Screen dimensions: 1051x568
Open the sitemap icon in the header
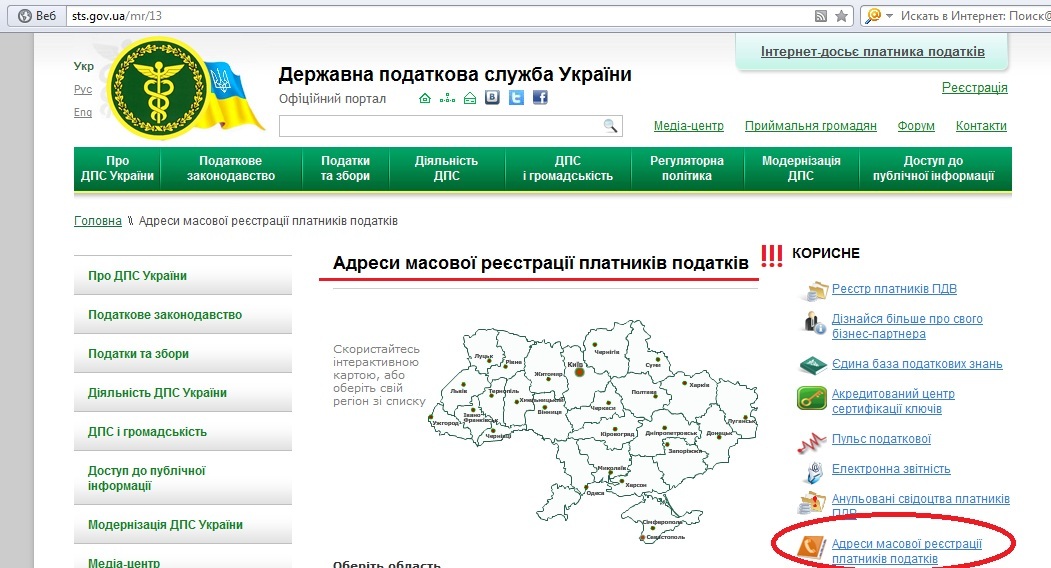[447, 98]
